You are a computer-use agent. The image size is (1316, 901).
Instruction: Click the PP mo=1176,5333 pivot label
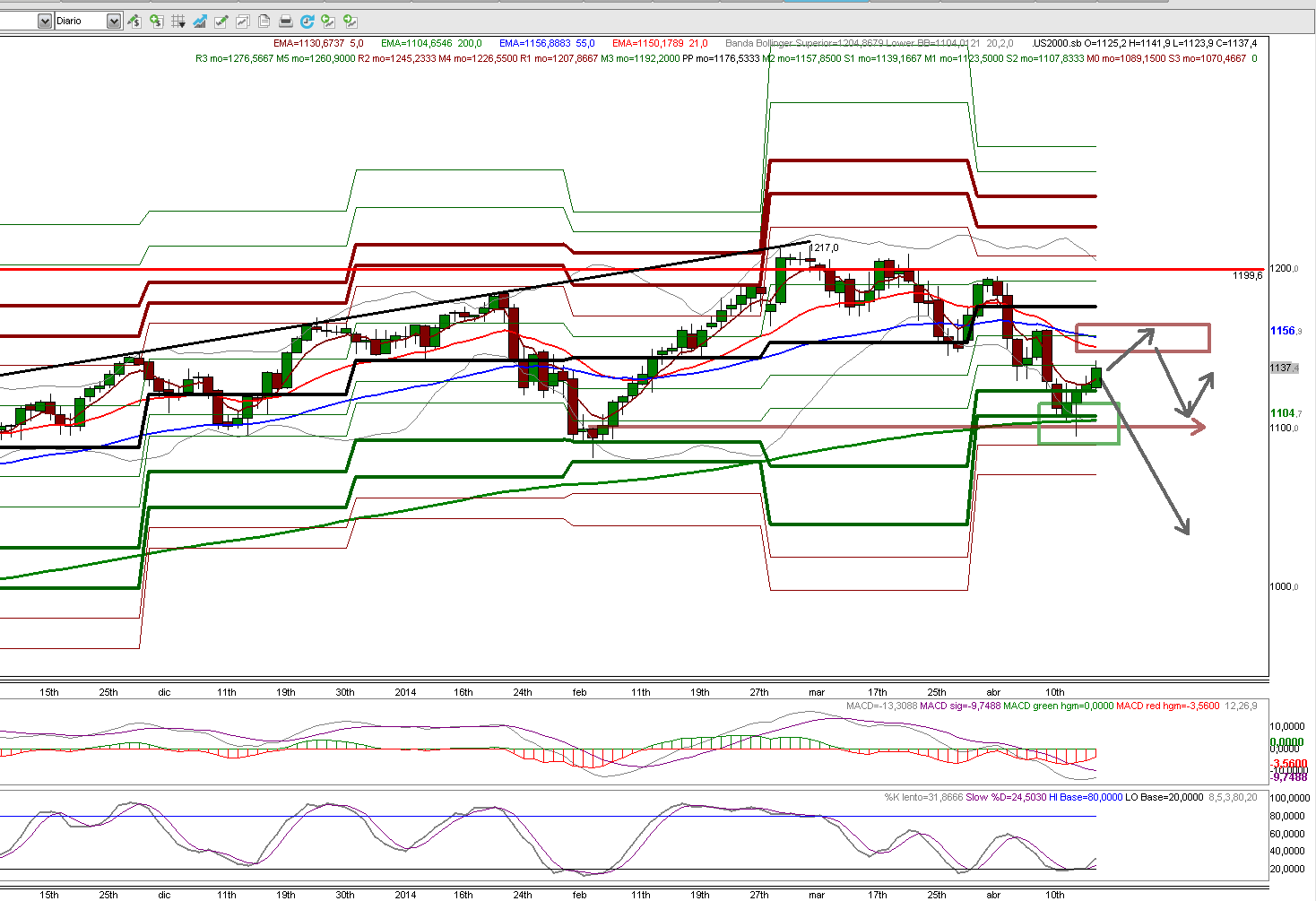[721, 58]
